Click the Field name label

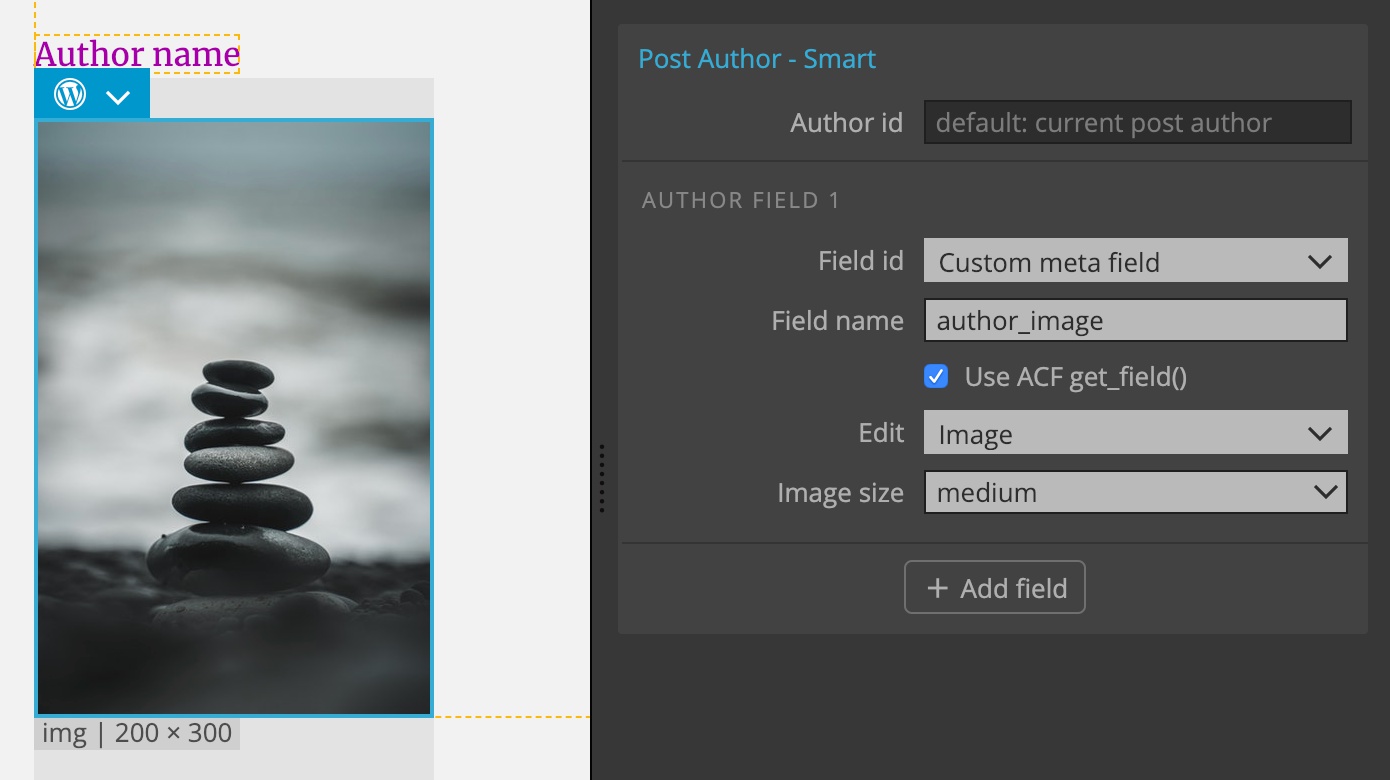[x=837, y=321]
